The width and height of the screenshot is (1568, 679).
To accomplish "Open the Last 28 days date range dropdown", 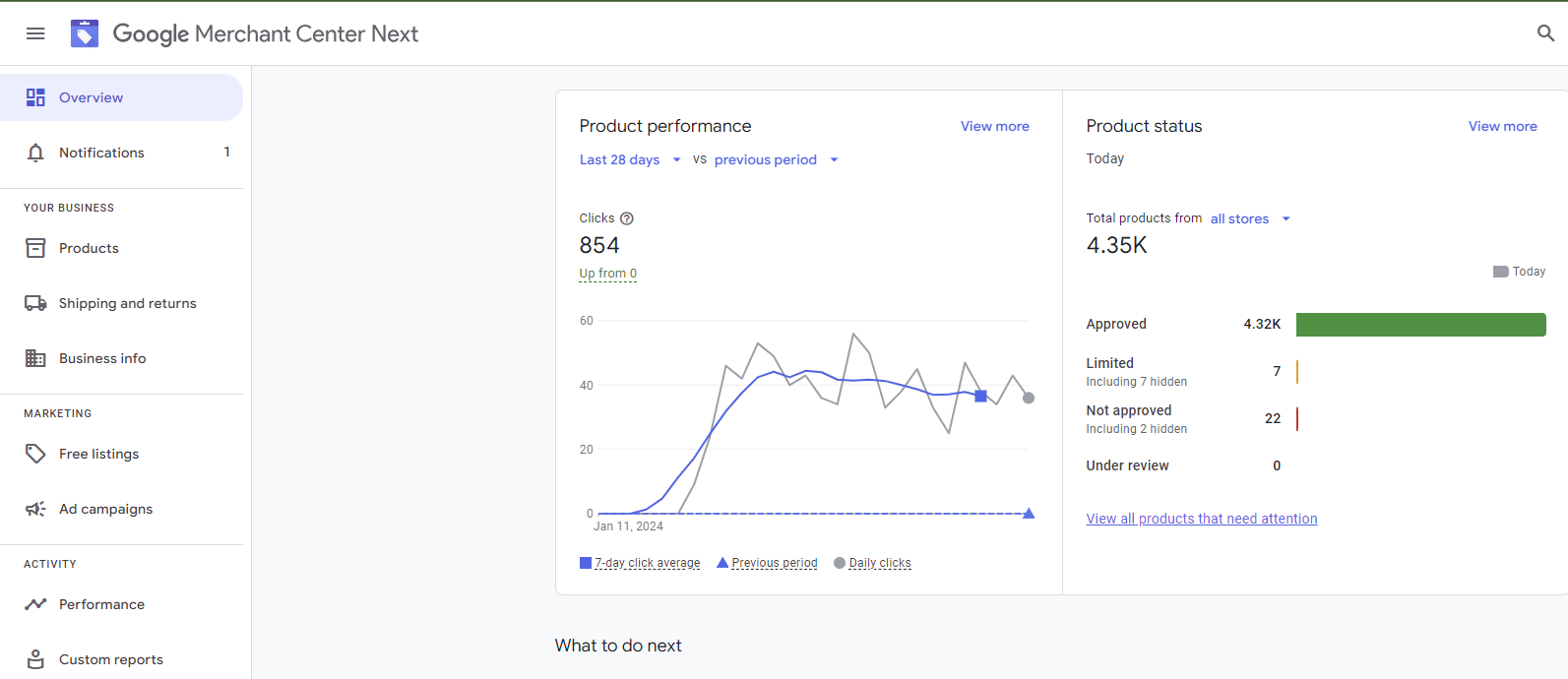I will point(630,159).
